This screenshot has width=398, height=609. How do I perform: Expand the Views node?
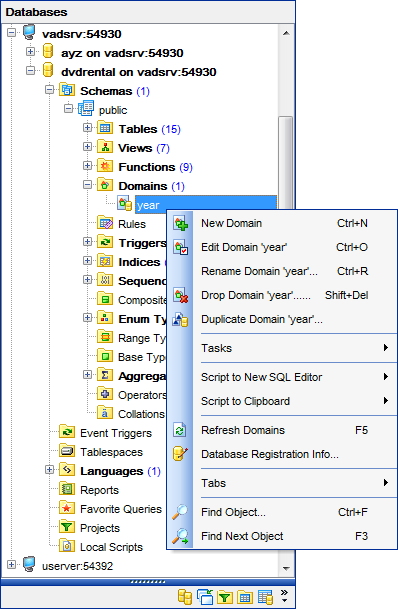(87, 146)
